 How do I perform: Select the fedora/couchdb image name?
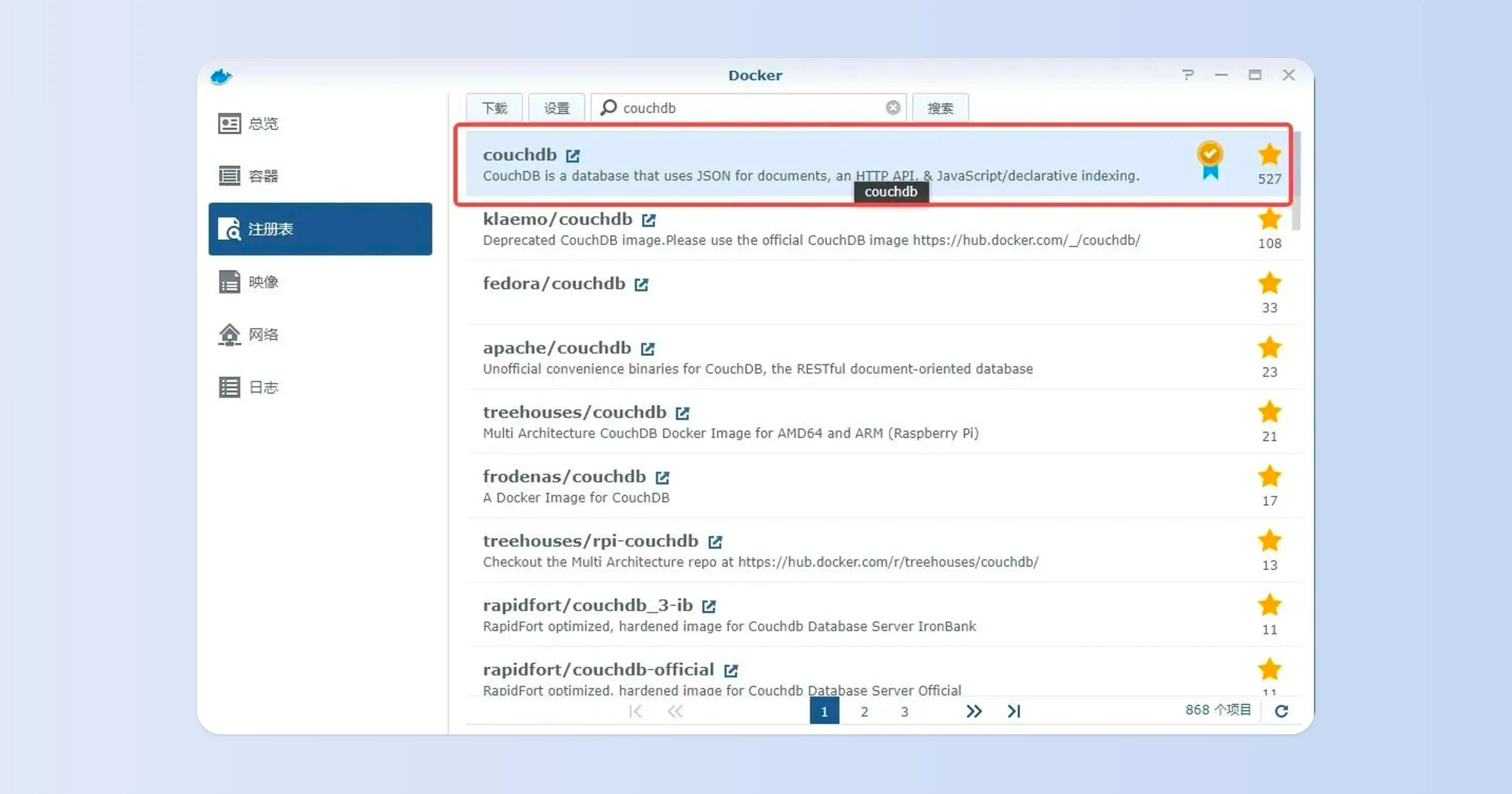click(554, 284)
